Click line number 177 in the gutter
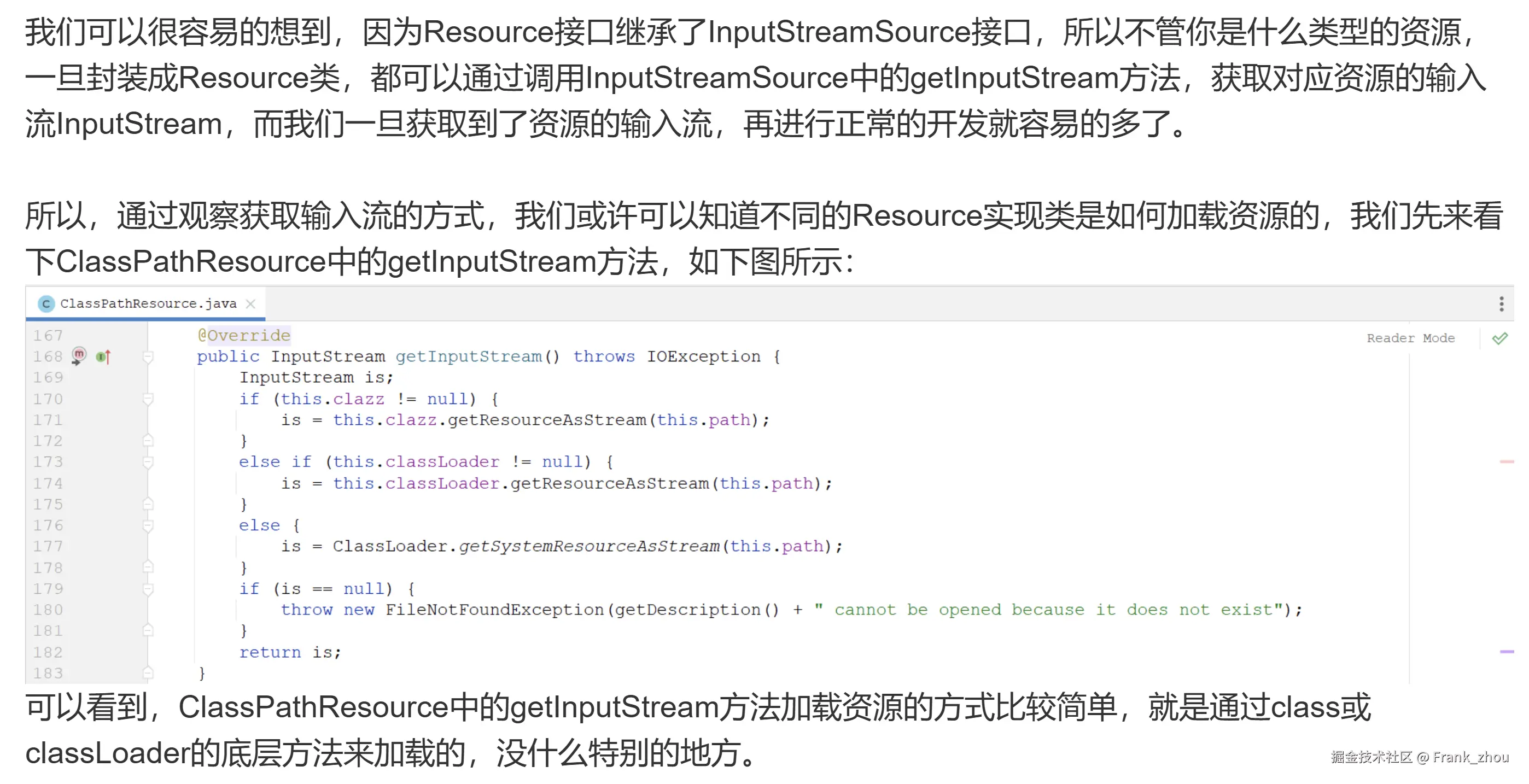 pos(48,546)
